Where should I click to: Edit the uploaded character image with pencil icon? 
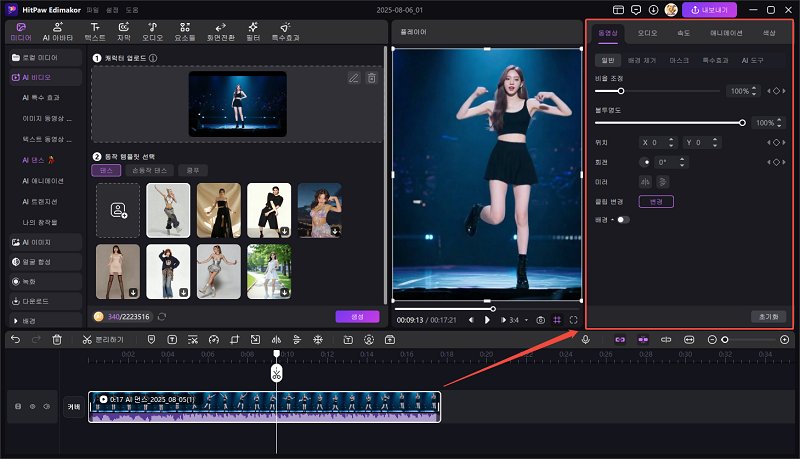tap(354, 78)
